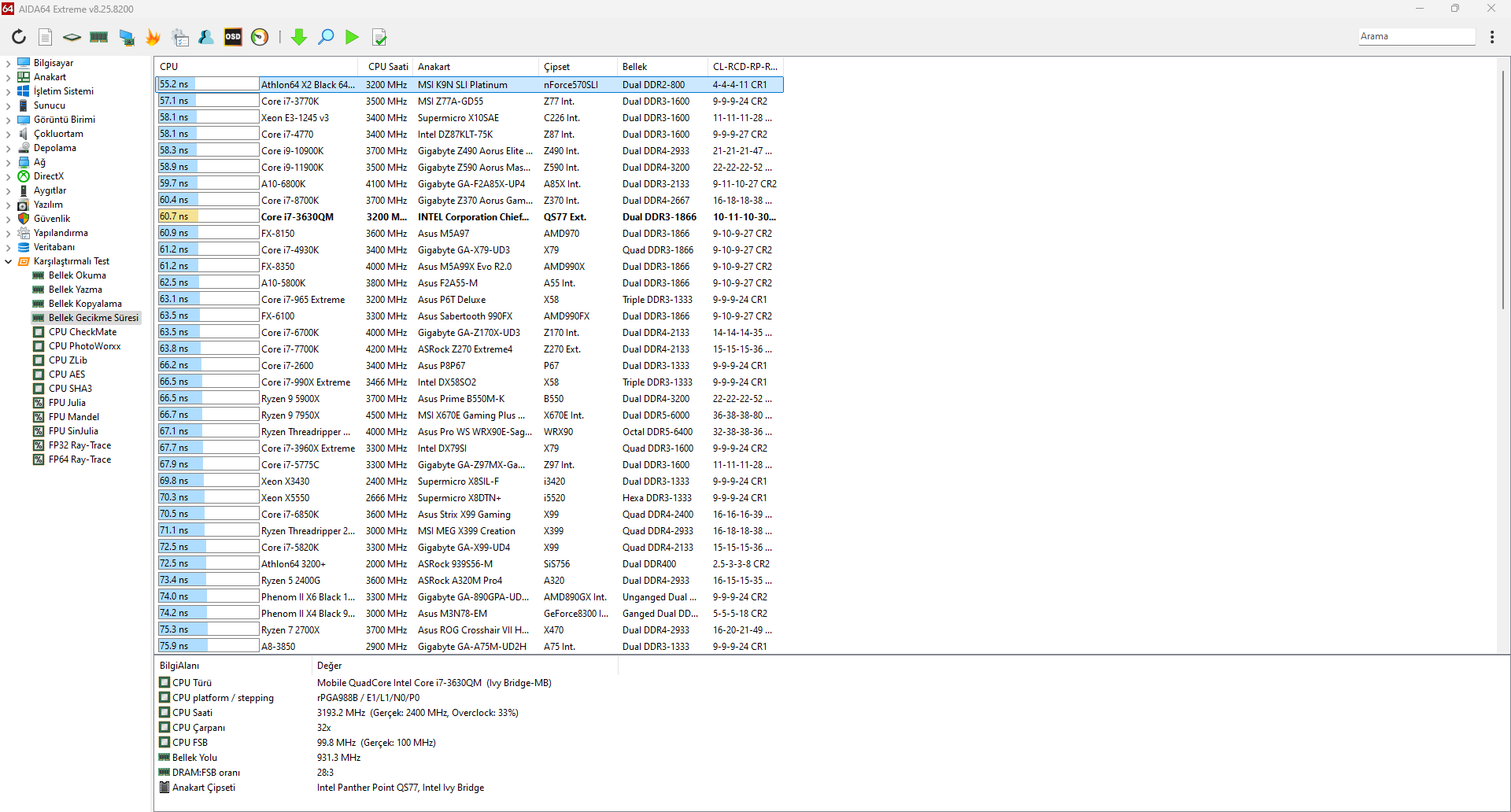Screen dimensions: 1511x812
Task: Sort by the CL-RCD-RP-R... column header
Action: 745,67
